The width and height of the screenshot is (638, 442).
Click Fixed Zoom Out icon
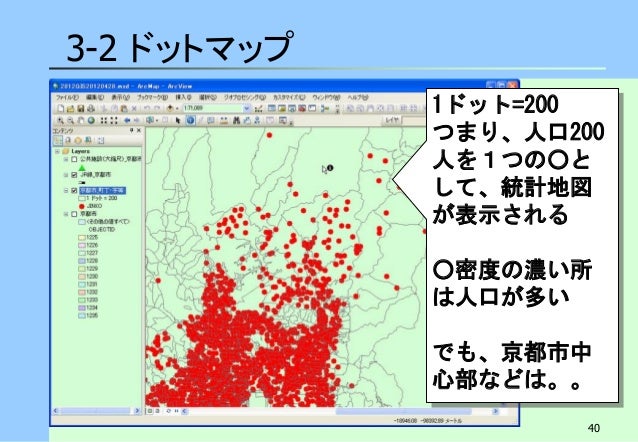pyautogui.click(x=114, y=120)
